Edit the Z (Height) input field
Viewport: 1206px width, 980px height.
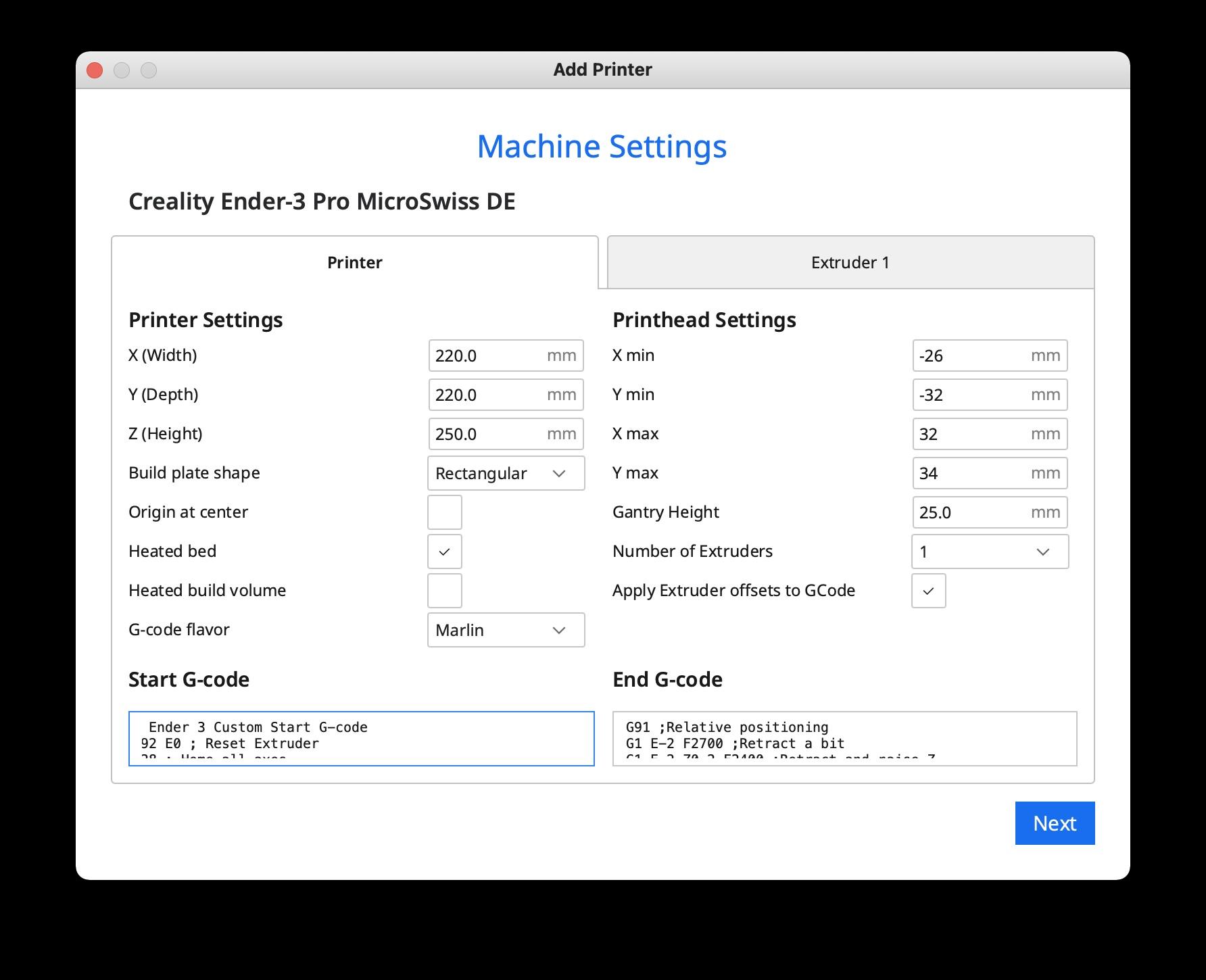(x=506, y=434)
